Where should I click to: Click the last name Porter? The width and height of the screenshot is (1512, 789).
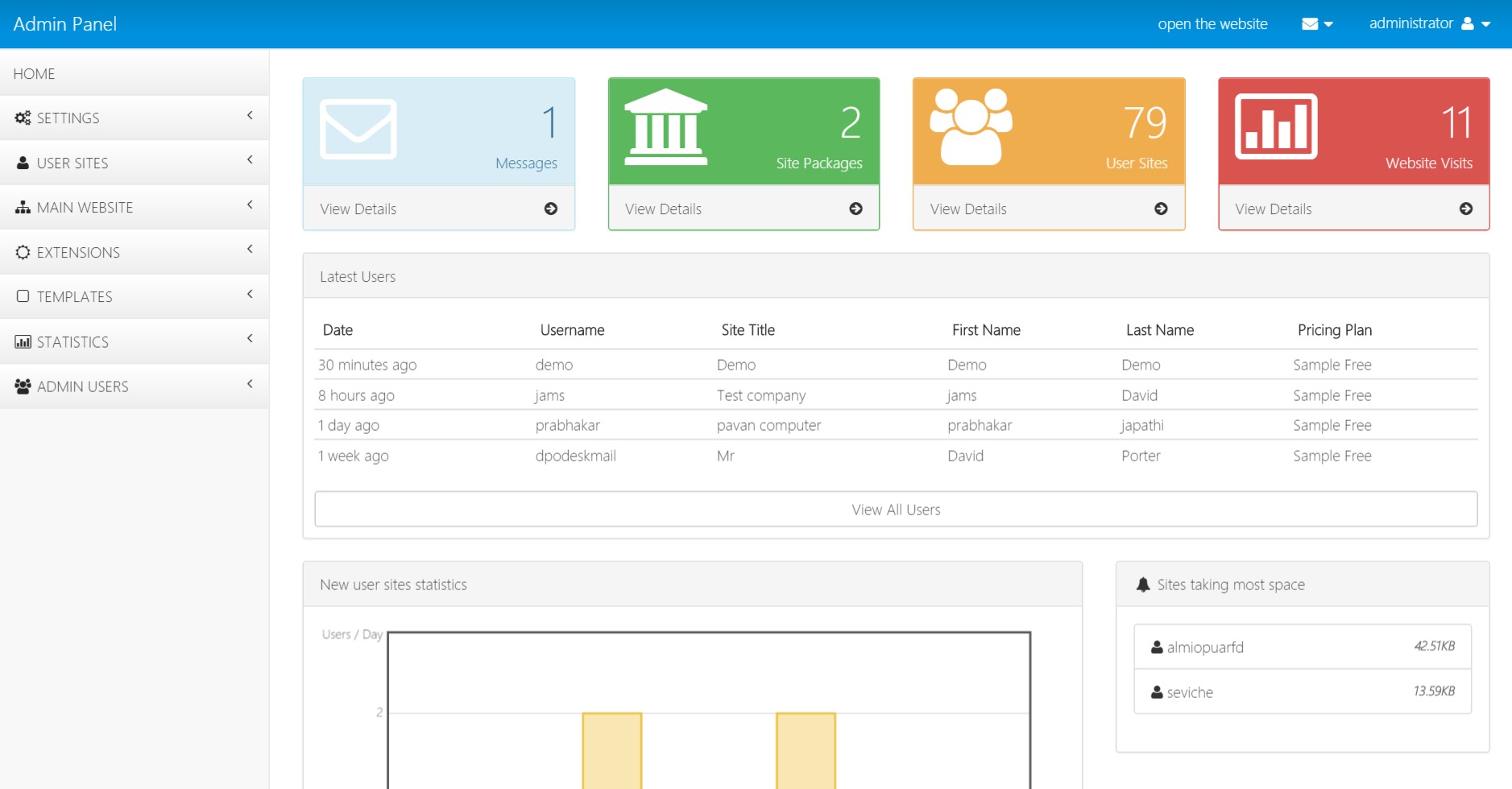click(x=1141, y=456)
